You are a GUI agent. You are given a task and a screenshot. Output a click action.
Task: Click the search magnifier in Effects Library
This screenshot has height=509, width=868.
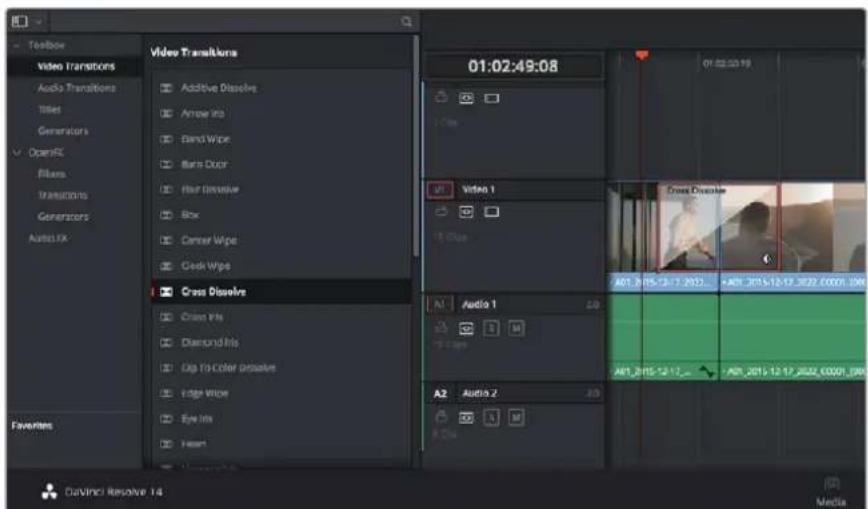pyautogui.click(x=406, y=22)
